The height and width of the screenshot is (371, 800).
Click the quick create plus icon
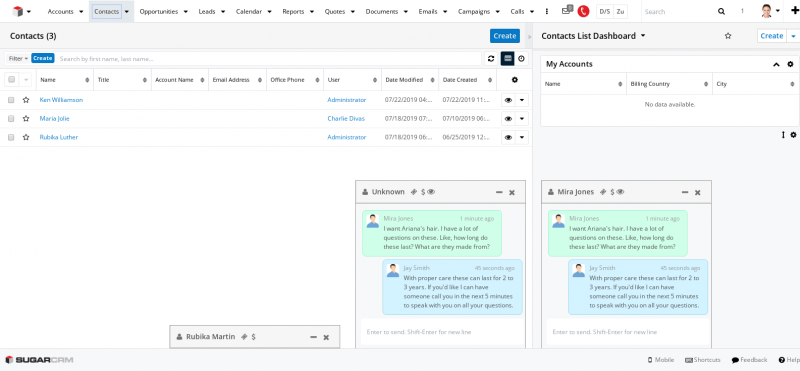(794, 11)
